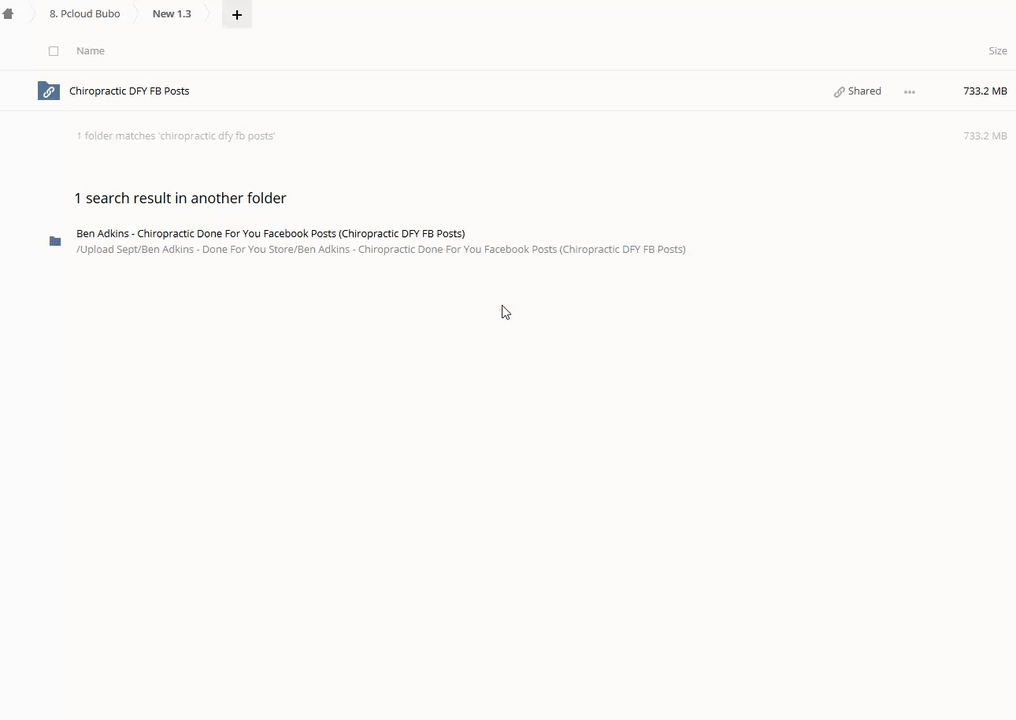The width and height of the screenshot is (1016, 720).
Task: Sort by the Name column header
Action: coord(90,51)
